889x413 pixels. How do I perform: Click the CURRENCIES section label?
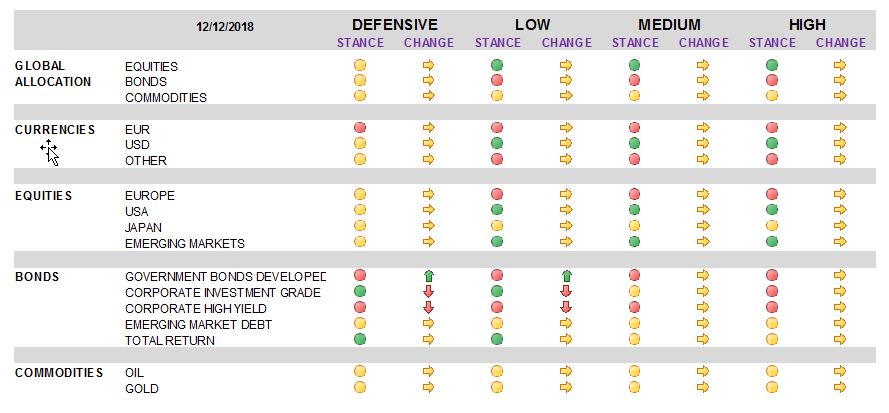click(x=55, y=130)
